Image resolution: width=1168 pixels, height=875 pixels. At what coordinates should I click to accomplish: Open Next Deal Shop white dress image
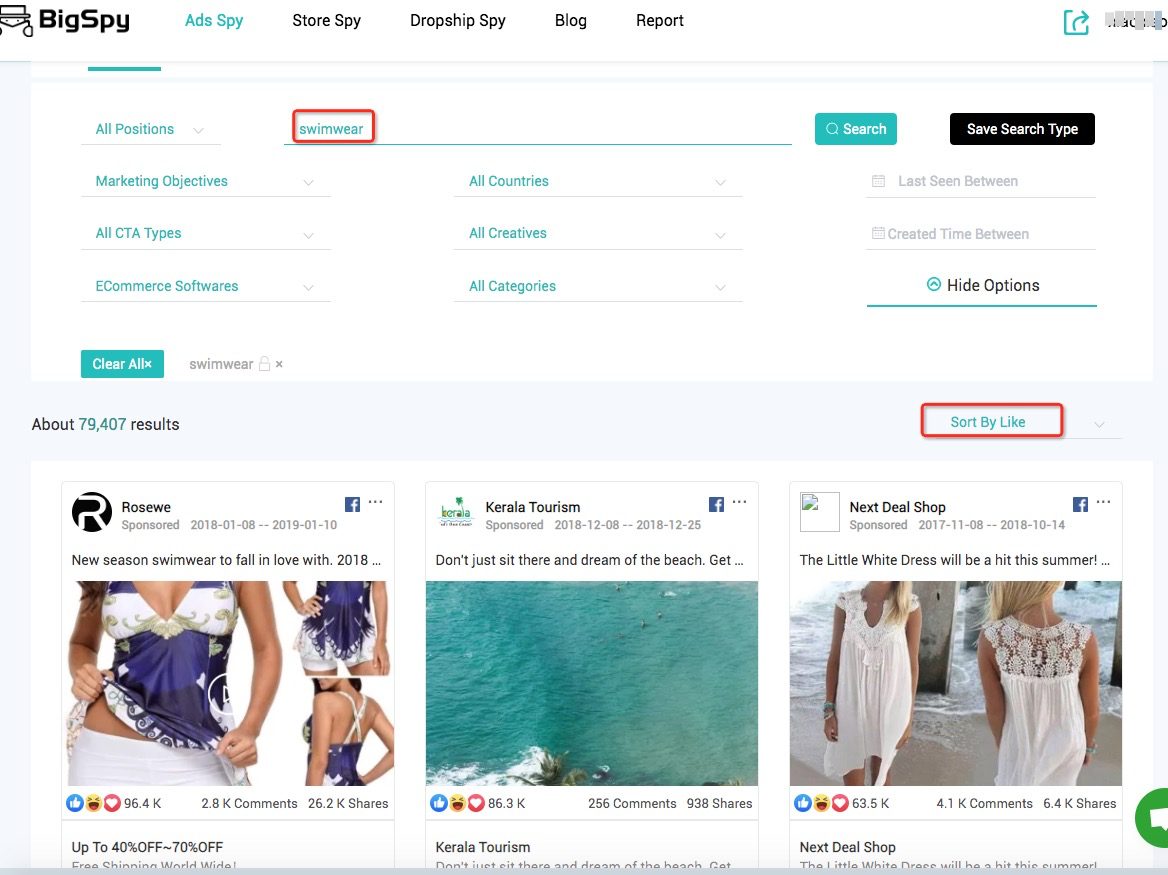(956, 683)
